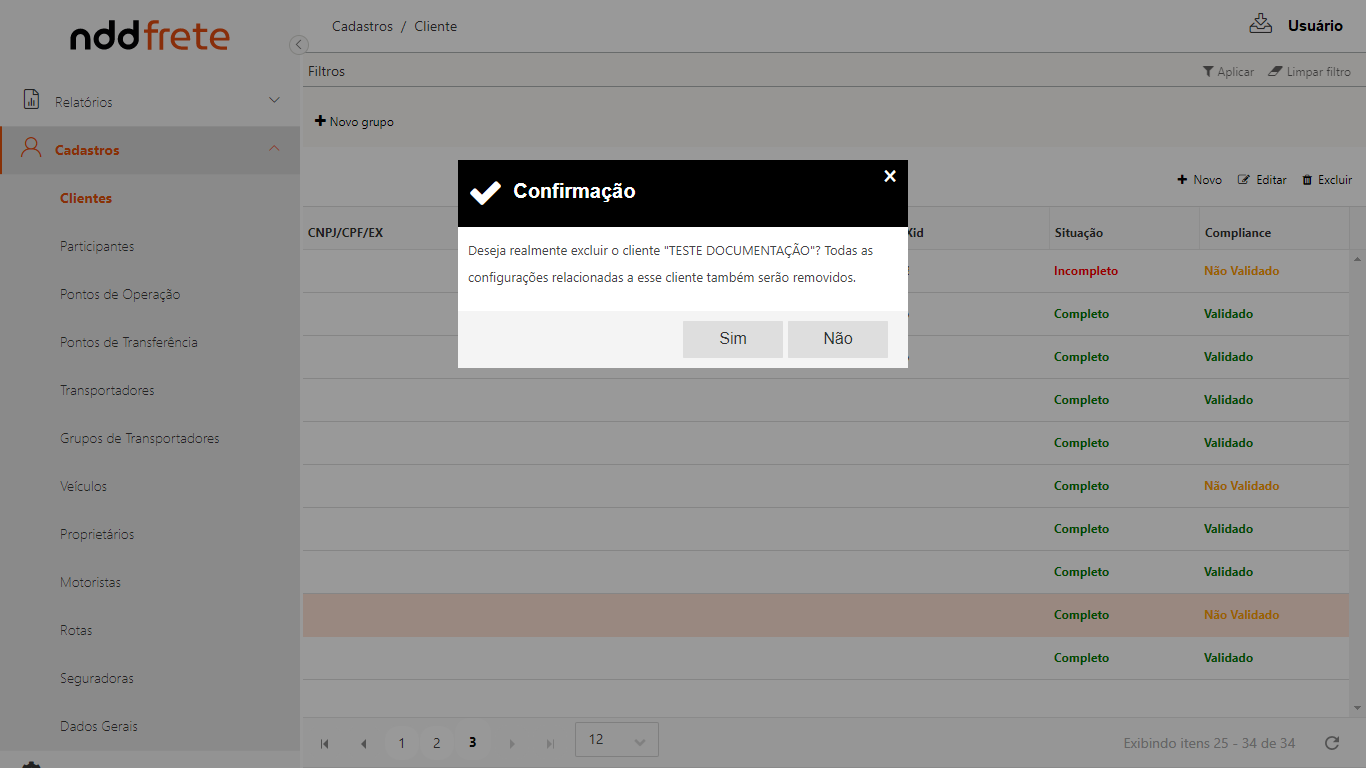The image size is (1366, 768).
Task: Click Novo grupo in the filters
Action: (354, 122)
